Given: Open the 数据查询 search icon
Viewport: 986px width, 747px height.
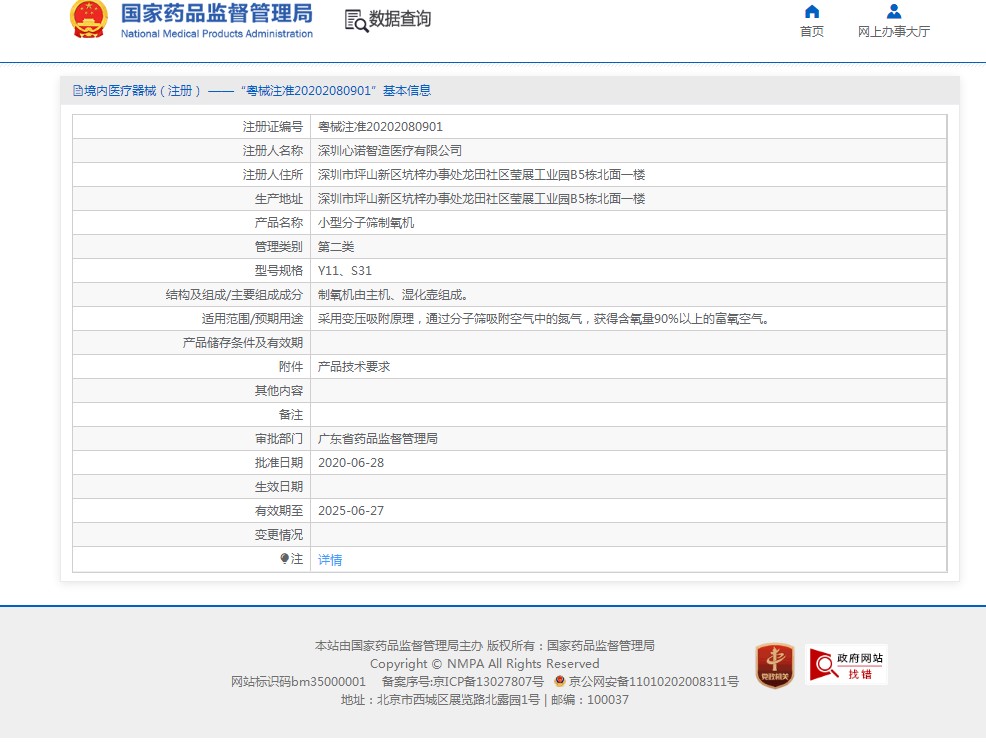Looking at the screenshot, I should 356,21.
